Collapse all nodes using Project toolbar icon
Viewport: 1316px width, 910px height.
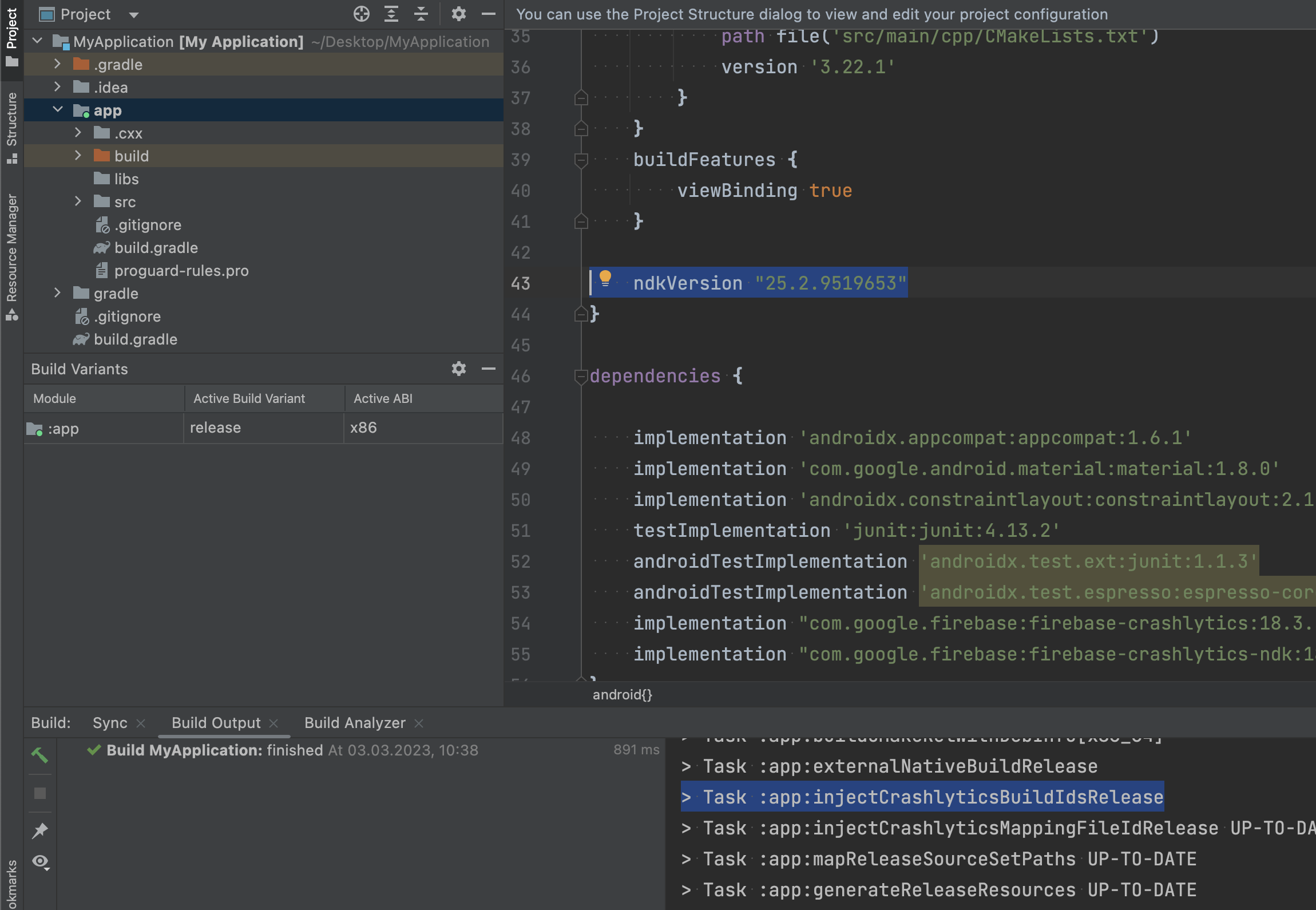point(421,13)
